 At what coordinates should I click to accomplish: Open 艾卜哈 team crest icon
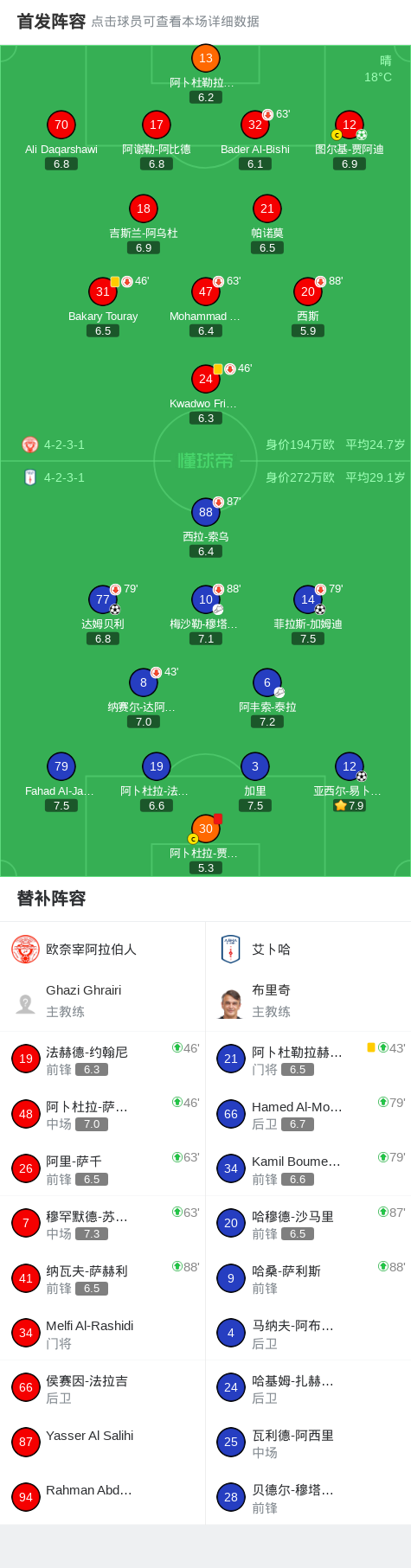click(231, 950)
